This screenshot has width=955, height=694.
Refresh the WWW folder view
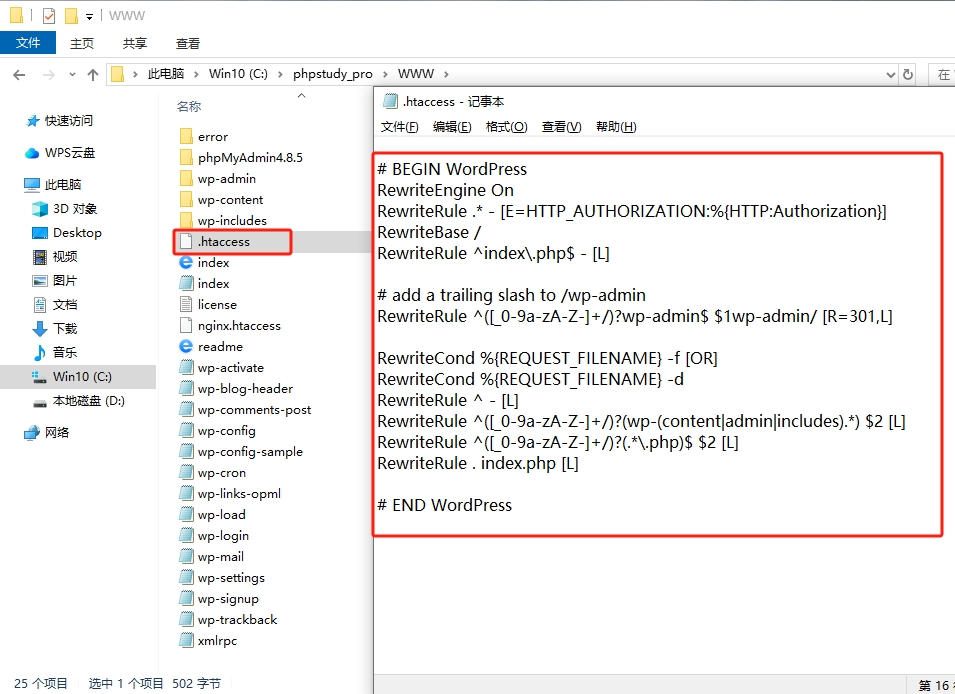point(907,74)
